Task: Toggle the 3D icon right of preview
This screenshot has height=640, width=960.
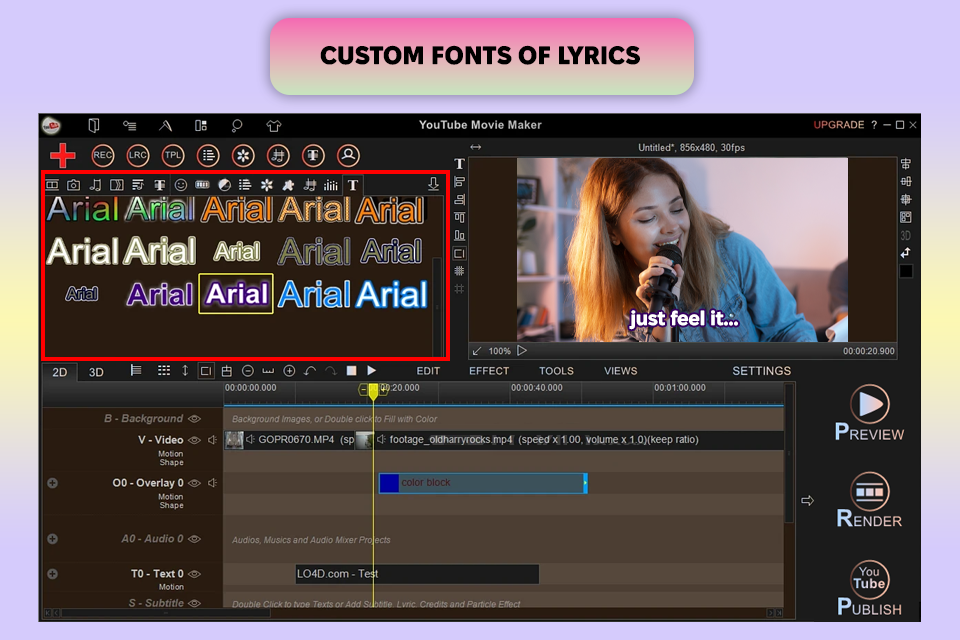Action: pos(906,235)
